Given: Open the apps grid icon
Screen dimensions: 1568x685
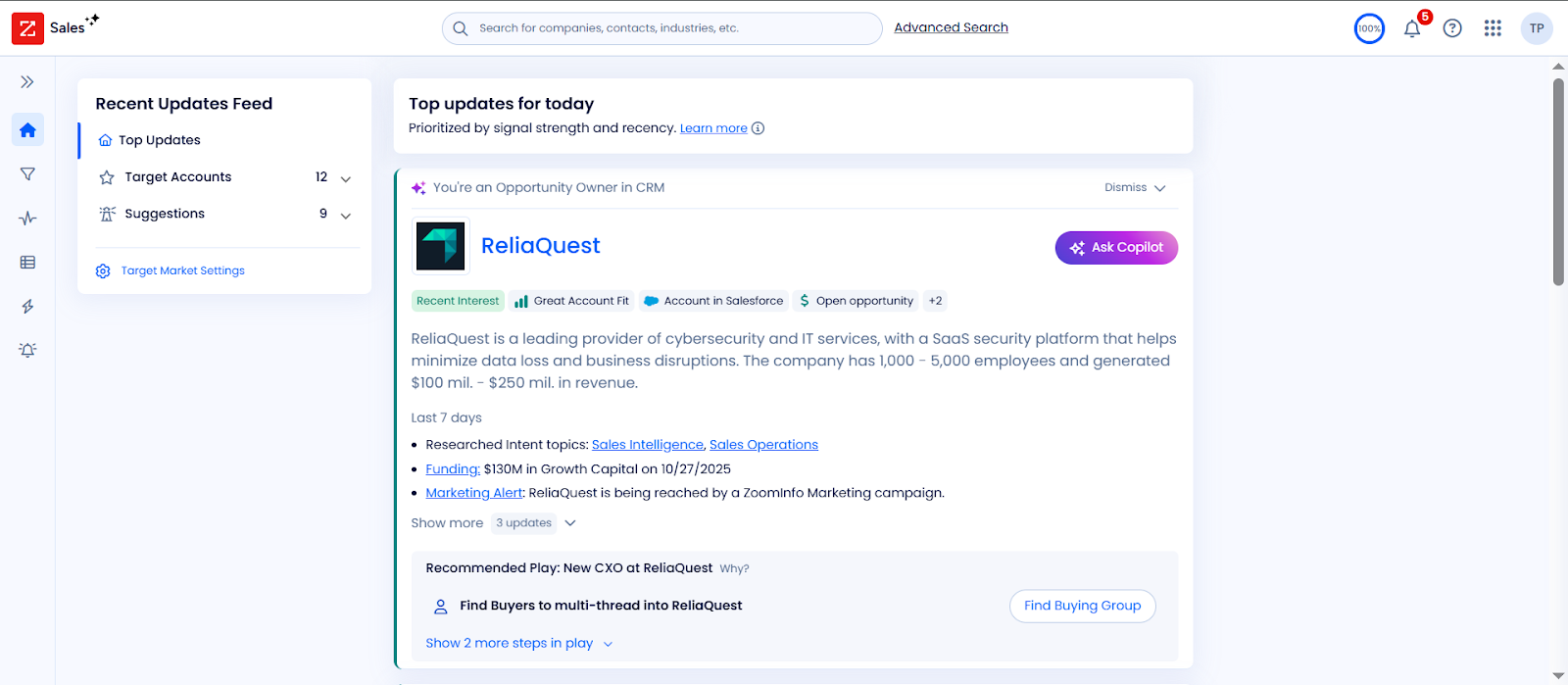Looking at the screenshot, I should click(x=1493, y=28).
